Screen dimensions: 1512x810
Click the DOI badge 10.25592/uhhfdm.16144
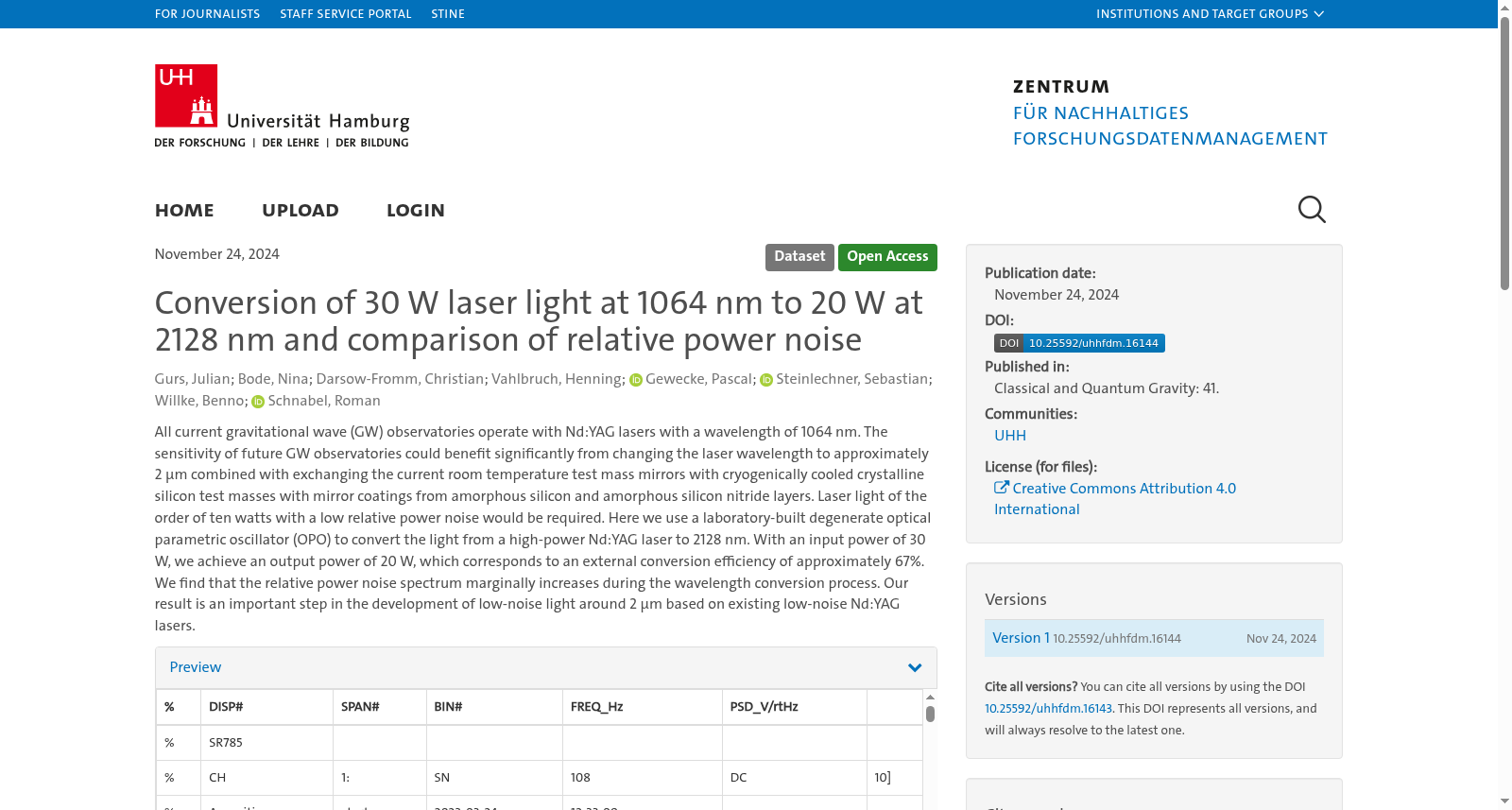(1079, 343)
